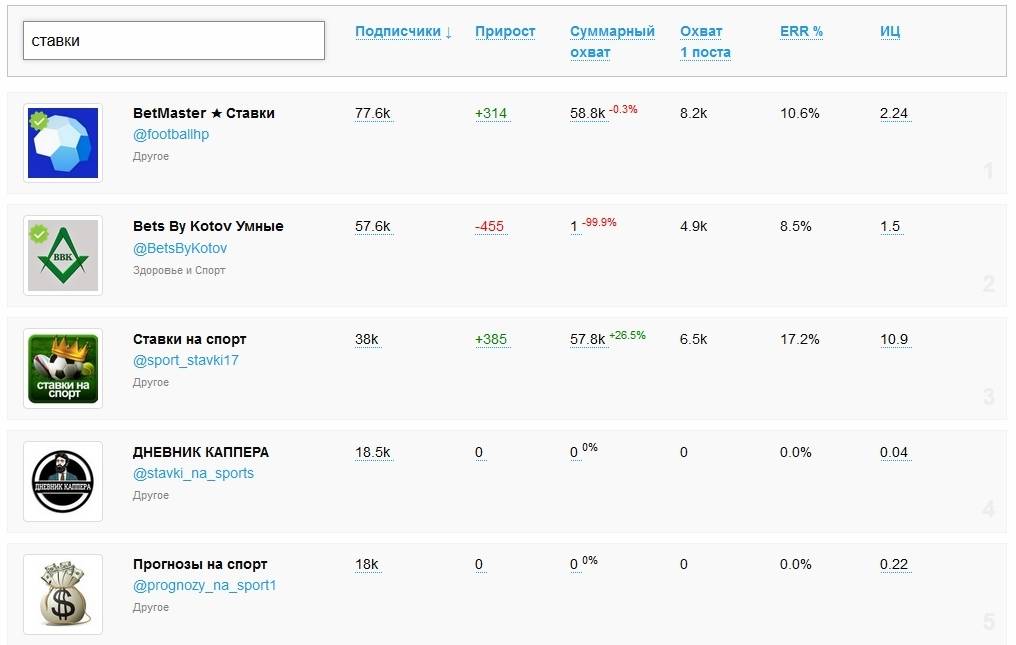
Task: Open @stavki_na_sports channel link
Action: point(193,474)
